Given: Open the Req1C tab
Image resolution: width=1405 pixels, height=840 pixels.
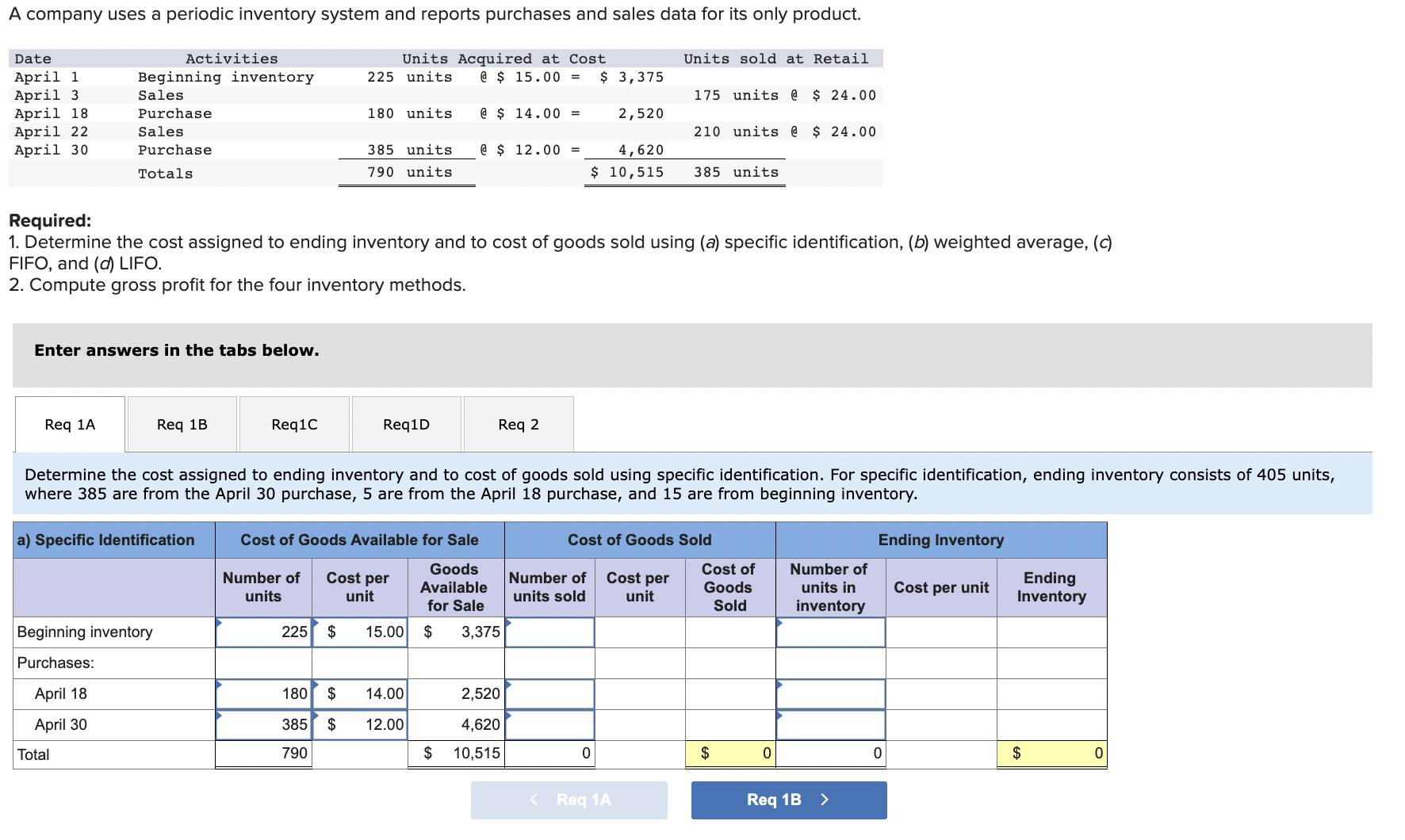Looking at the screenshot, I should [x=293, y=425].
